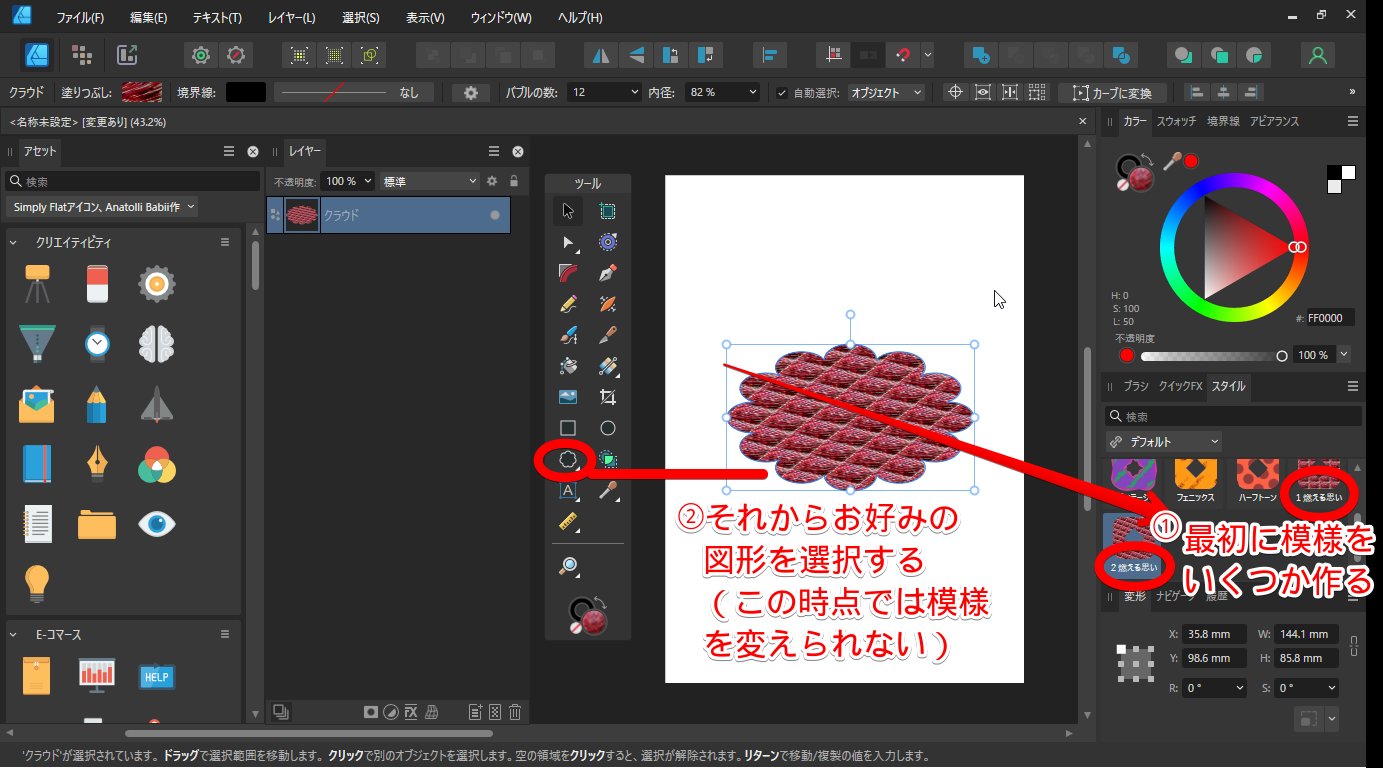Select the Zoom magnifier tool
This screenshot has height=768, width=1383.
568,567
